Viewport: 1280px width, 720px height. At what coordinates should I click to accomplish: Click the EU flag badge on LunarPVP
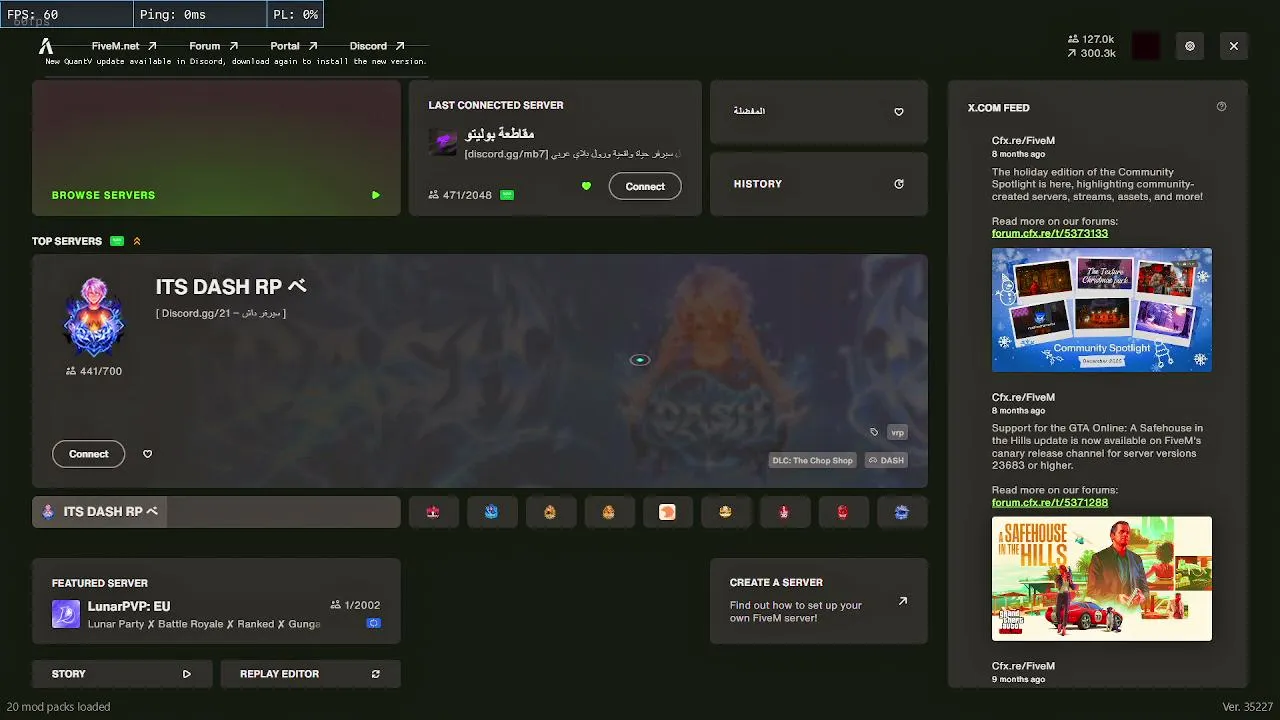click(373, 623)
